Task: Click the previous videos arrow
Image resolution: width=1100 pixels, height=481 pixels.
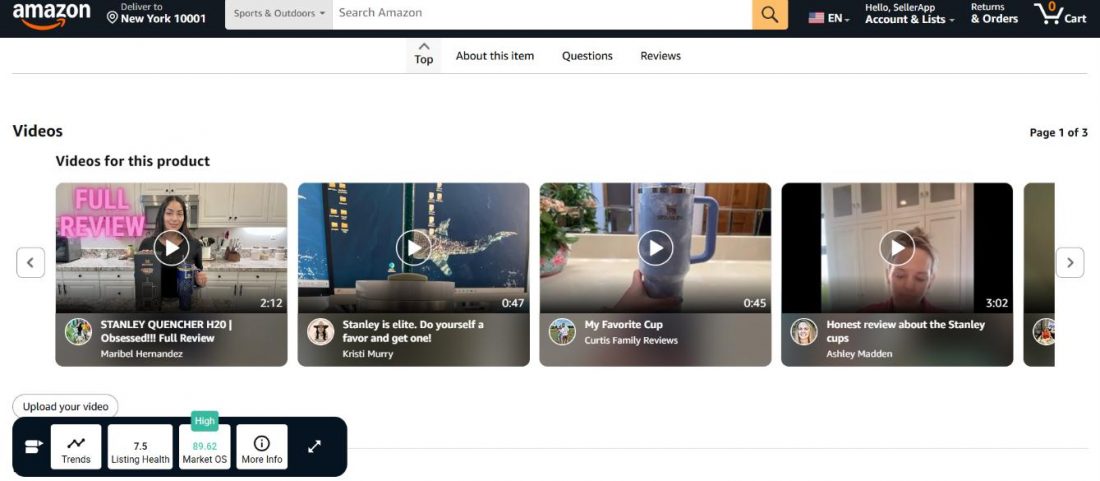Action: click(x=30, y=262)
